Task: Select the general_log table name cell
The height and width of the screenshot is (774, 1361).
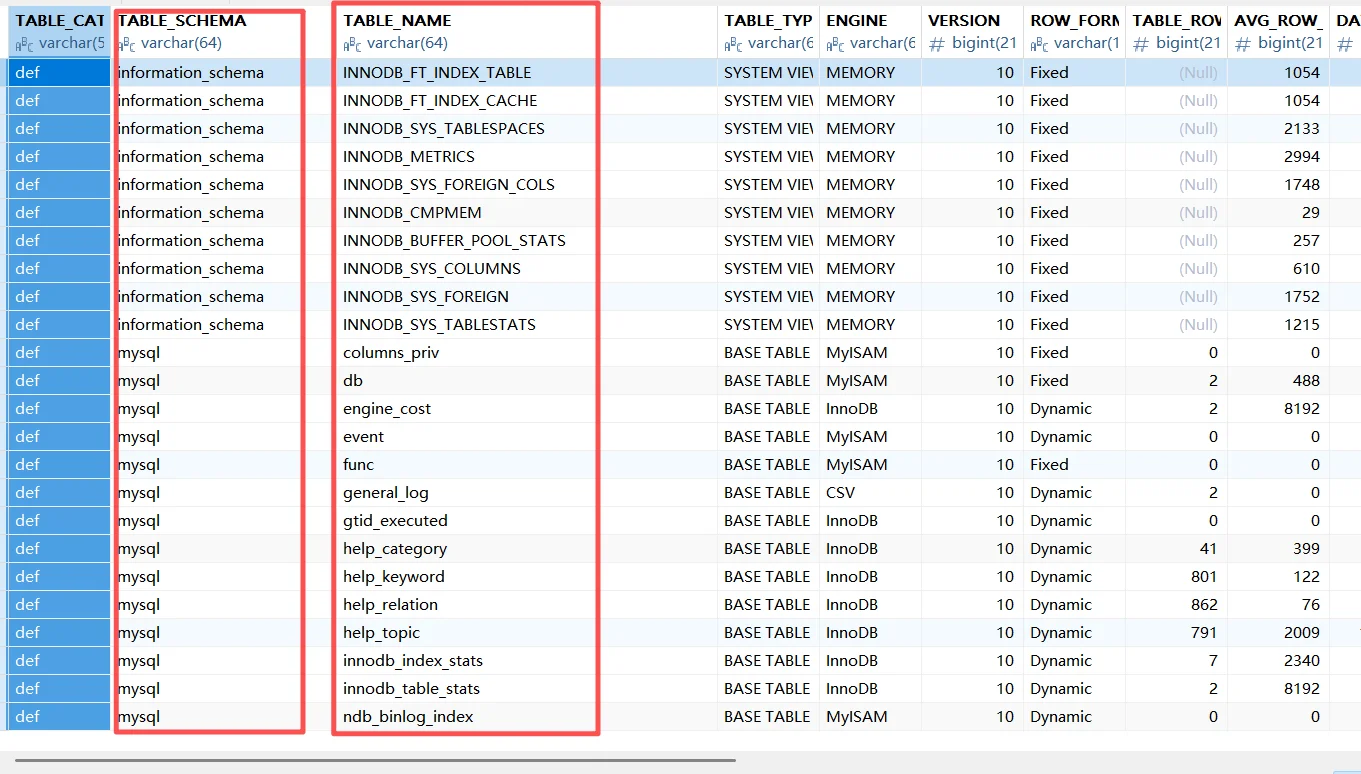Action: pyautogui.click(x=385, y=492)
